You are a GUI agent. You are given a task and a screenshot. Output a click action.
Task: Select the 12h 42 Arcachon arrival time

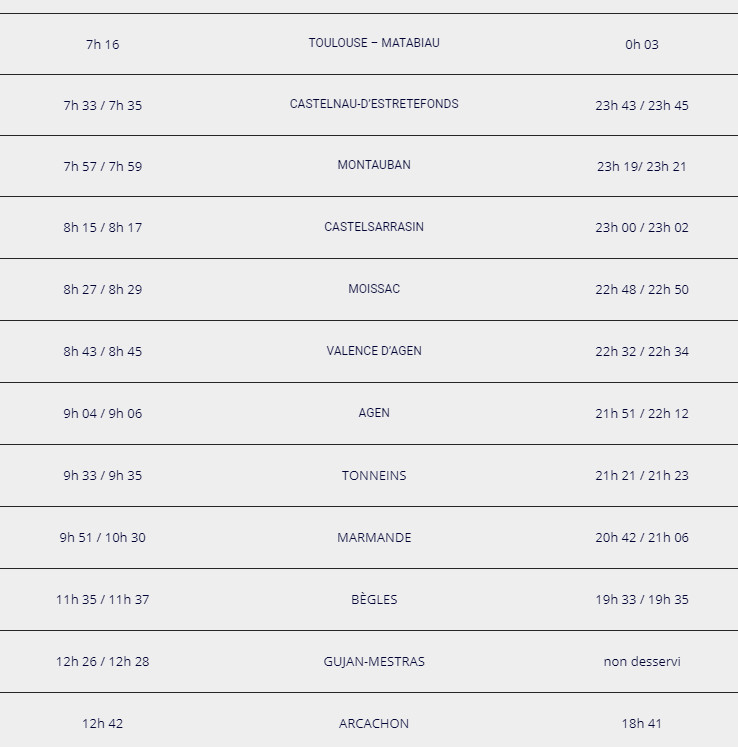pos(102,723)
